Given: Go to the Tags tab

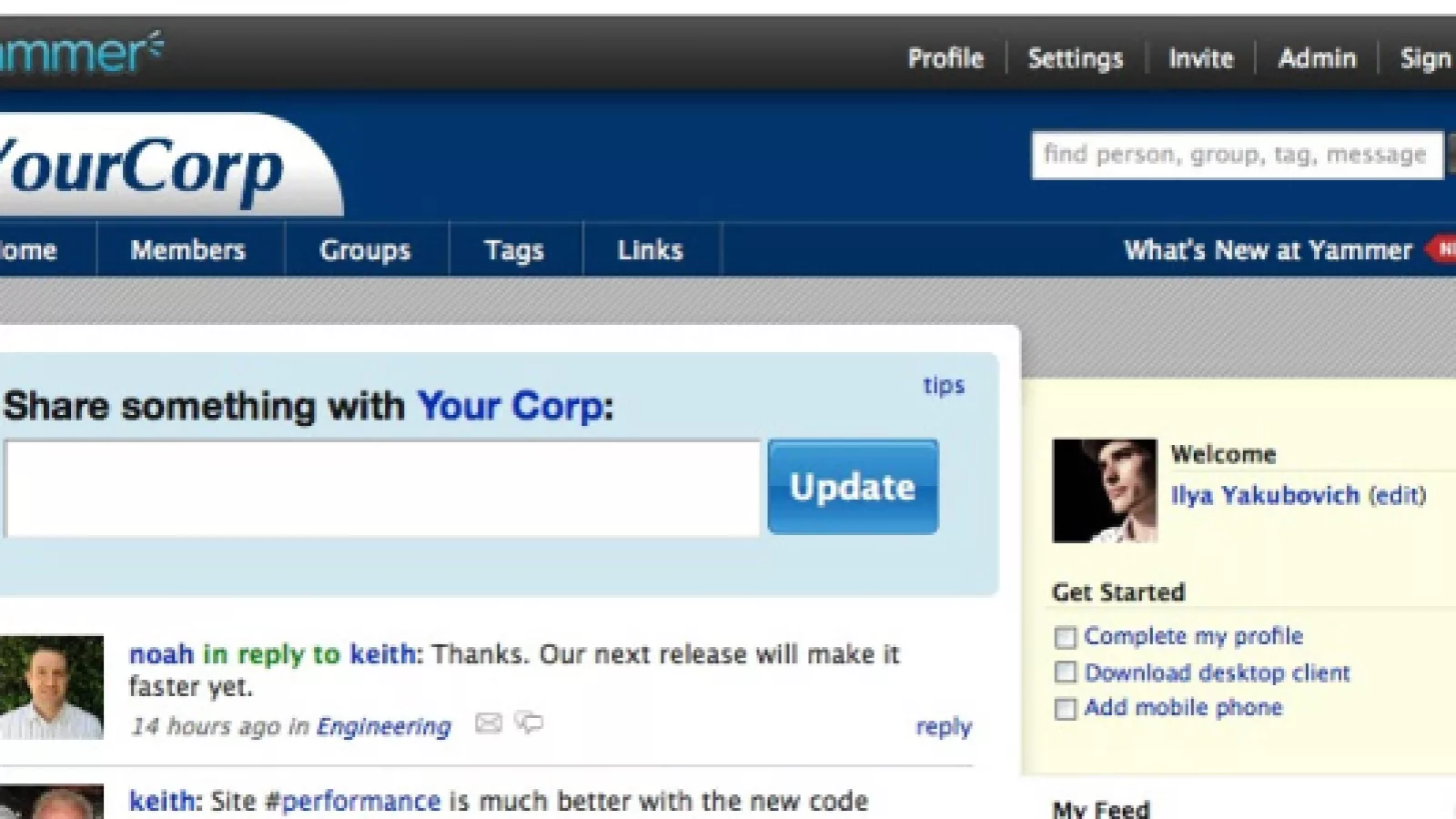Looking at the screenshot, I should tap(514, 250).
